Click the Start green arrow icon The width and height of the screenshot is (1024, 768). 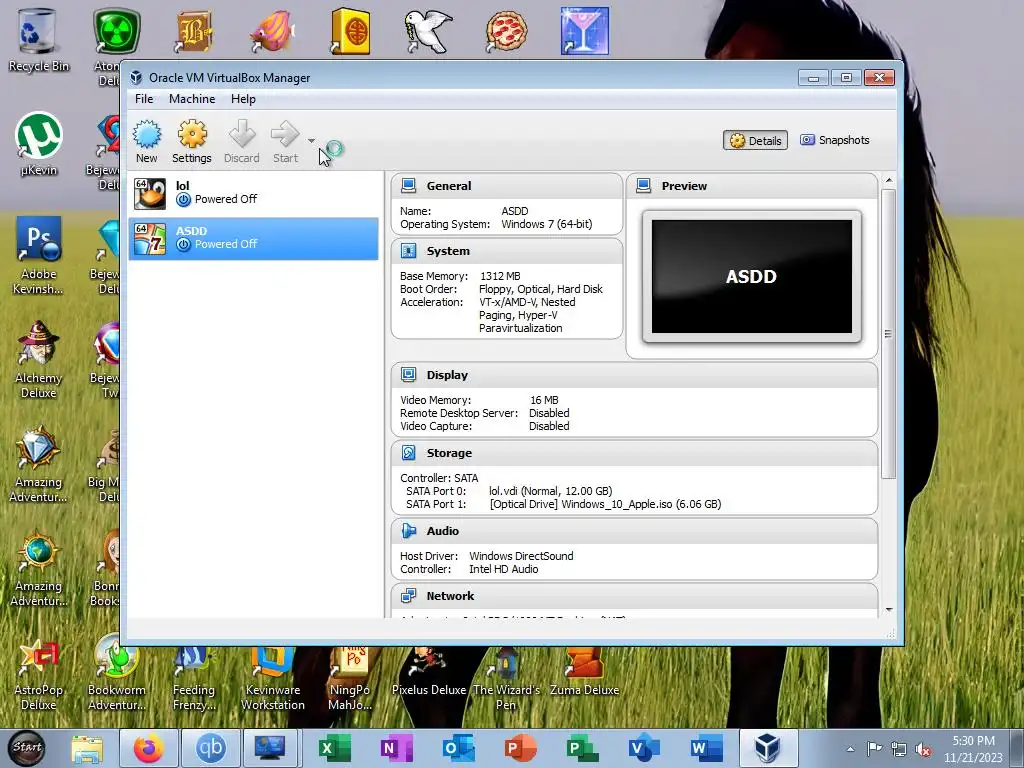tap(285, 135)
